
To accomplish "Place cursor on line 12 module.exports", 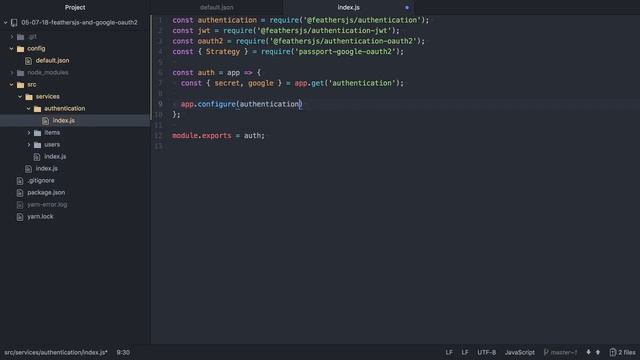I will [202, 136].
